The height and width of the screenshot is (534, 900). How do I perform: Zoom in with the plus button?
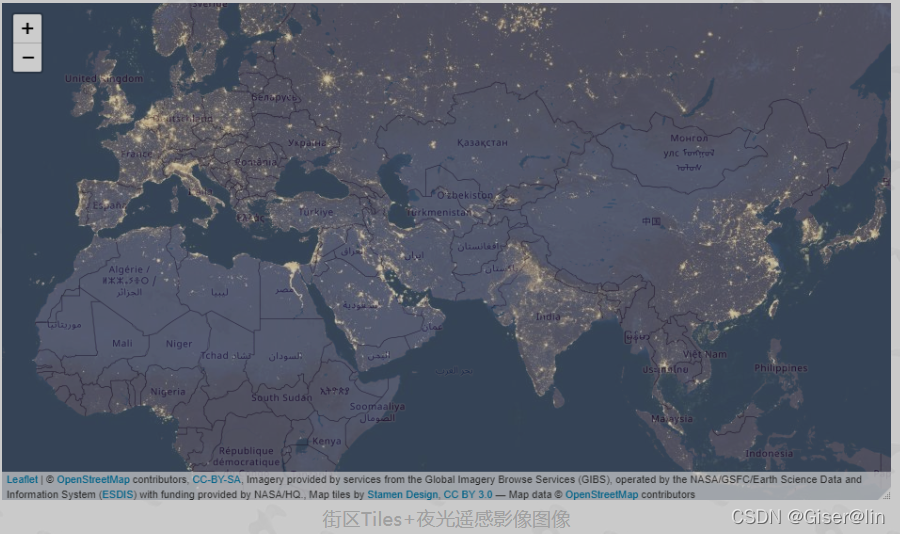[27, 28]
